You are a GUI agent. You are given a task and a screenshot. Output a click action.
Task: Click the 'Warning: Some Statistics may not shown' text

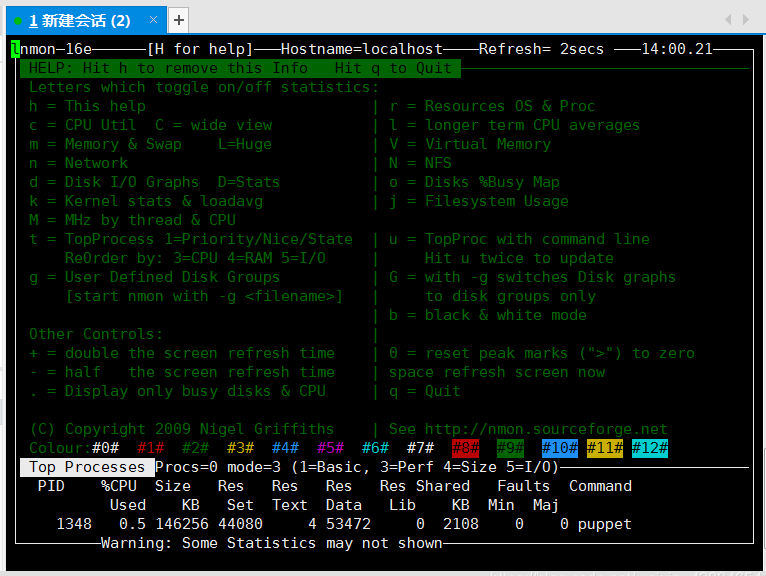tap(272, 543)
